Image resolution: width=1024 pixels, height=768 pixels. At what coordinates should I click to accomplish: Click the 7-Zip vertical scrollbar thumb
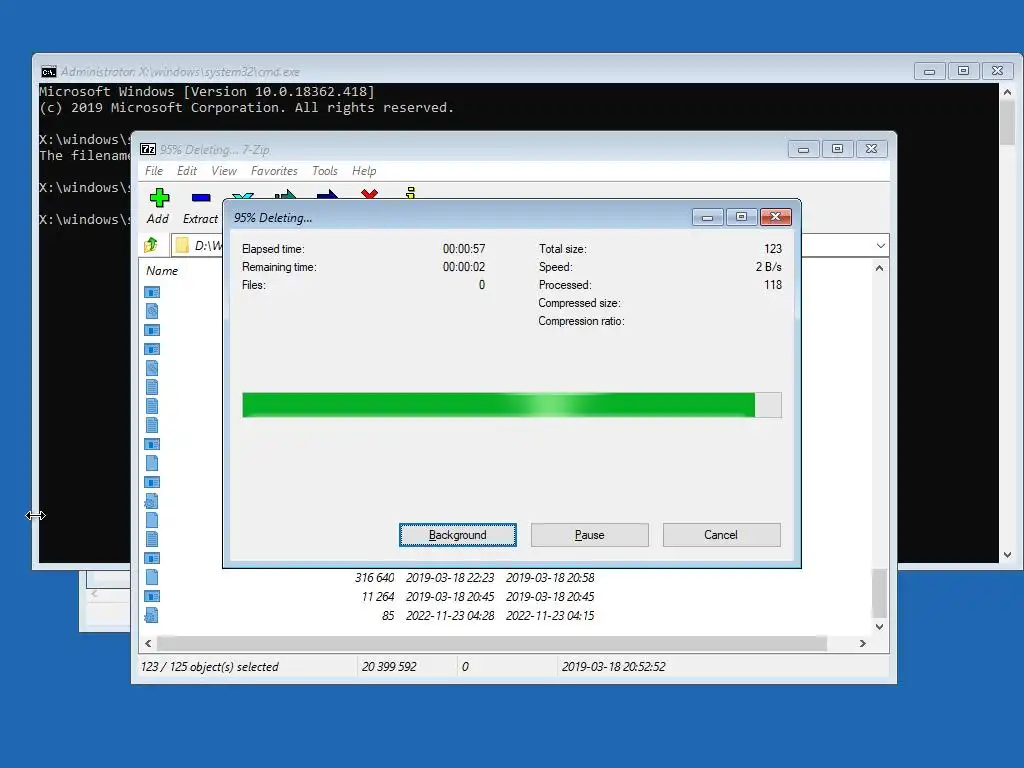click(x=879, y=593)
